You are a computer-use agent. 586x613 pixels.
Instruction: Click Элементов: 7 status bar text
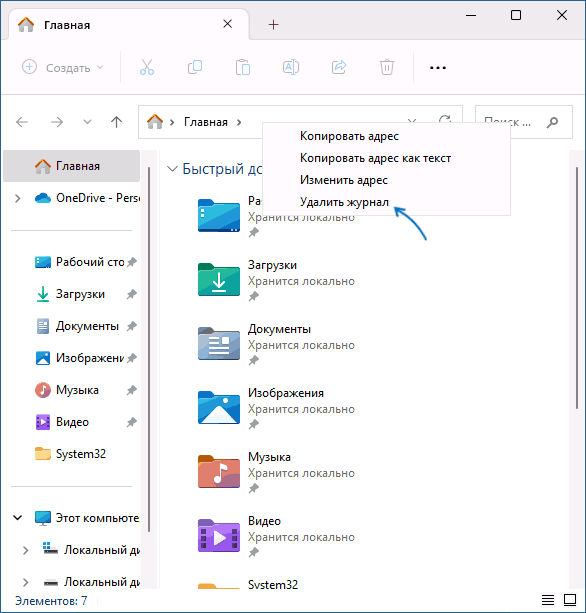51,600
